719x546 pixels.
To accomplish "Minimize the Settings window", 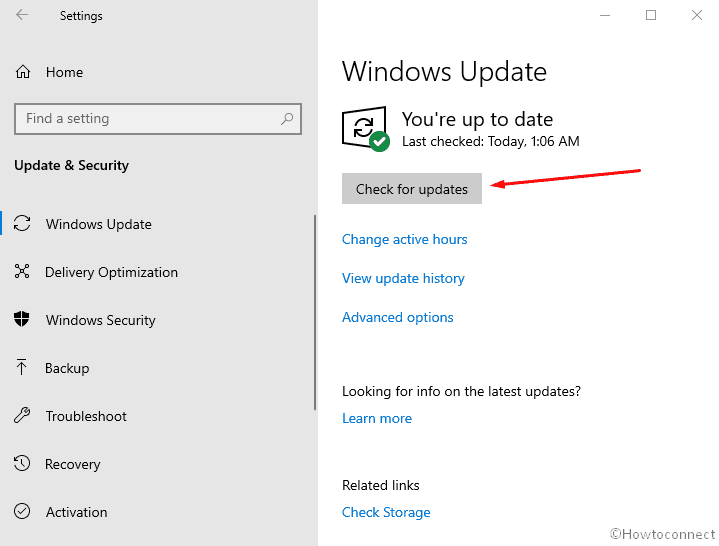I will pos(605,15).
